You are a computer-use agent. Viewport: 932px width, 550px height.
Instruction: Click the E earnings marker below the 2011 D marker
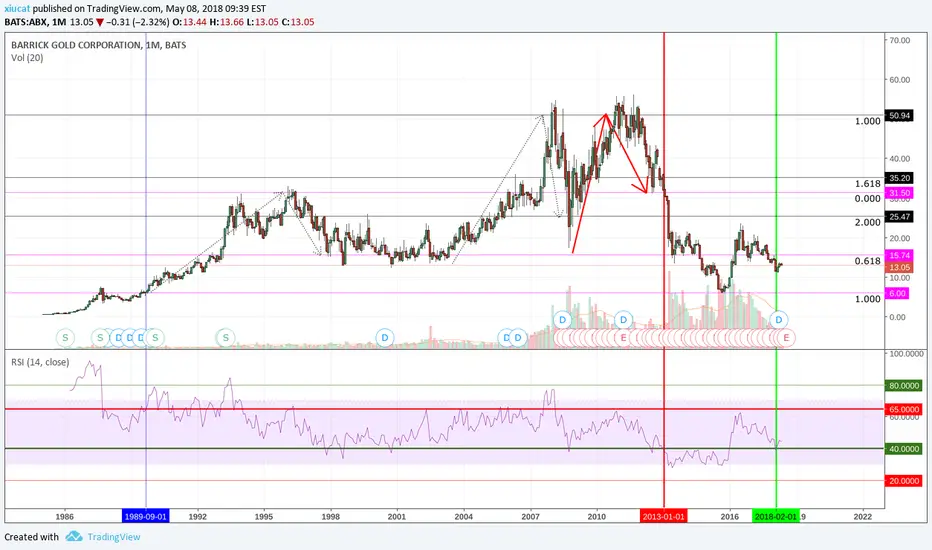click(x=623, y=338)
